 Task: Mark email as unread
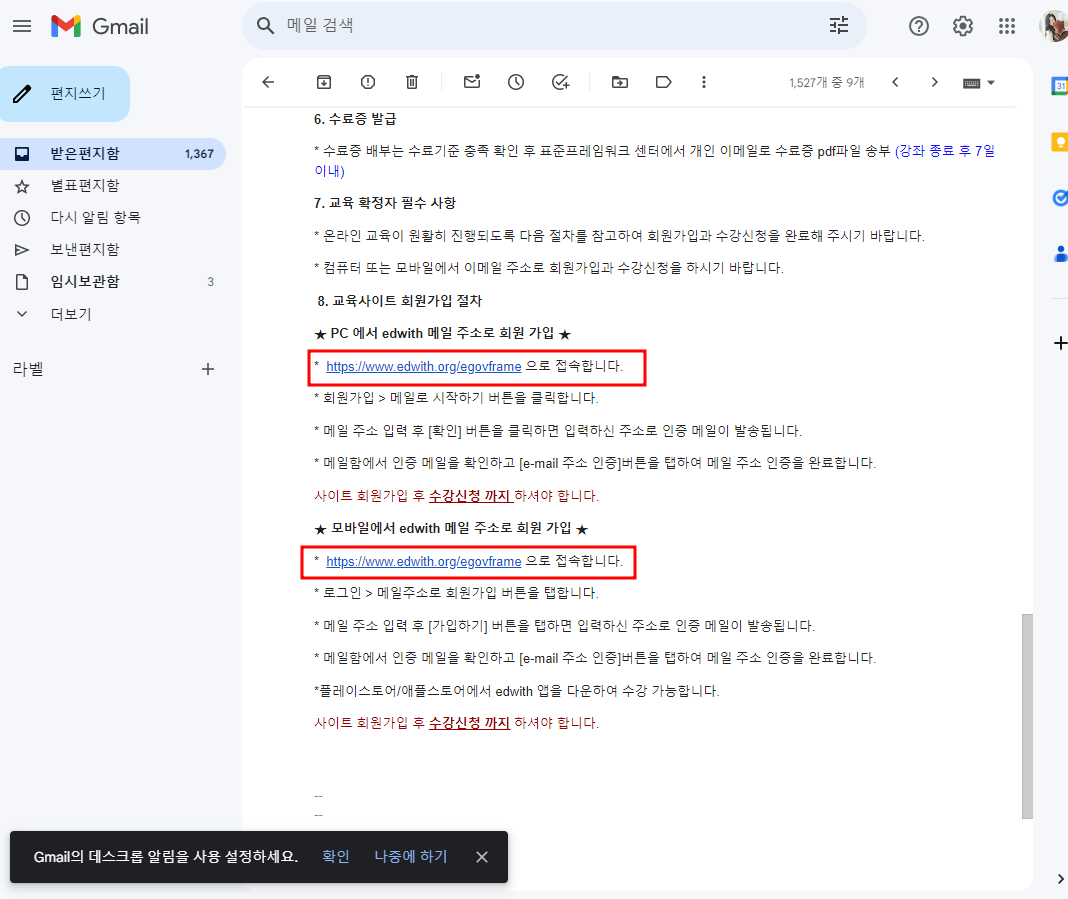(472, 82)
